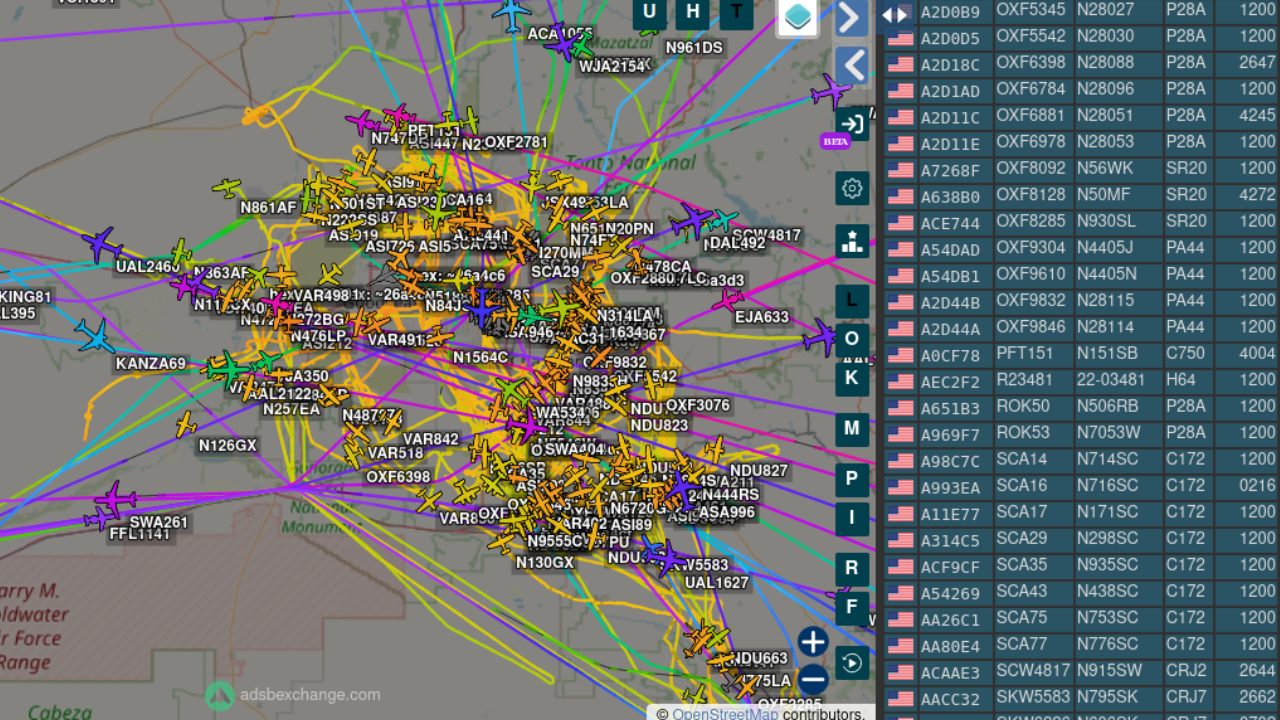Select the NDU827 yellow aircraft
This screenshot has width=1280, height=720.
(x=714, y=450)
